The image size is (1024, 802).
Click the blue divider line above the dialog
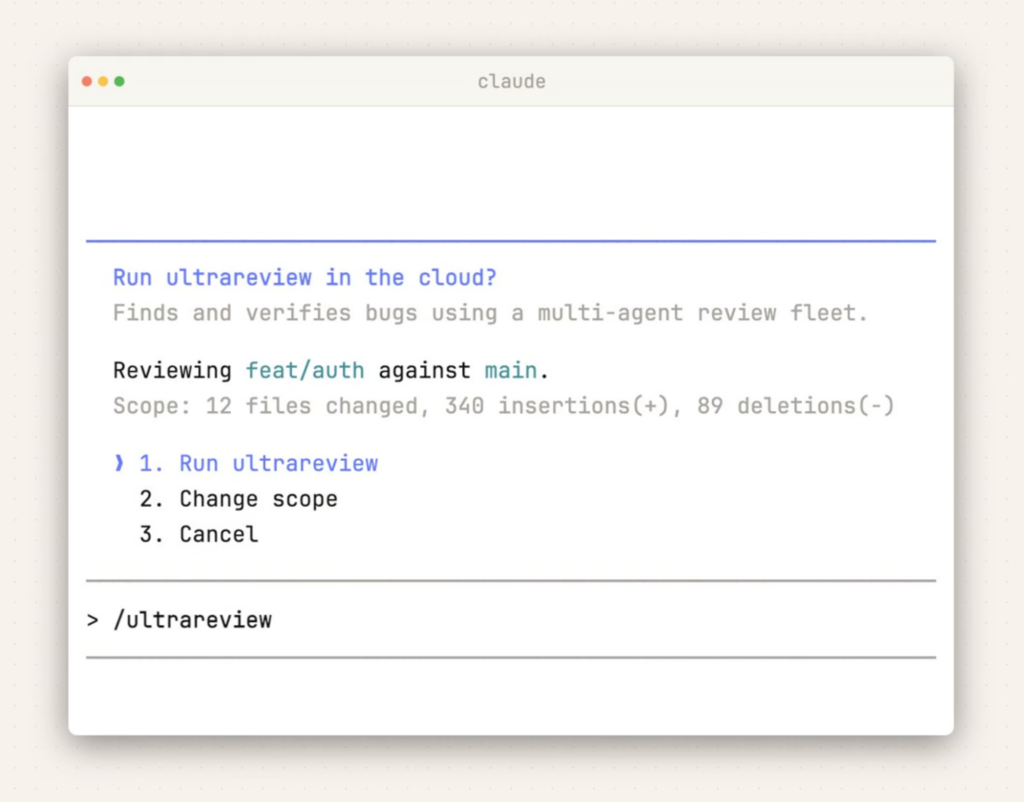click(511, 241)
